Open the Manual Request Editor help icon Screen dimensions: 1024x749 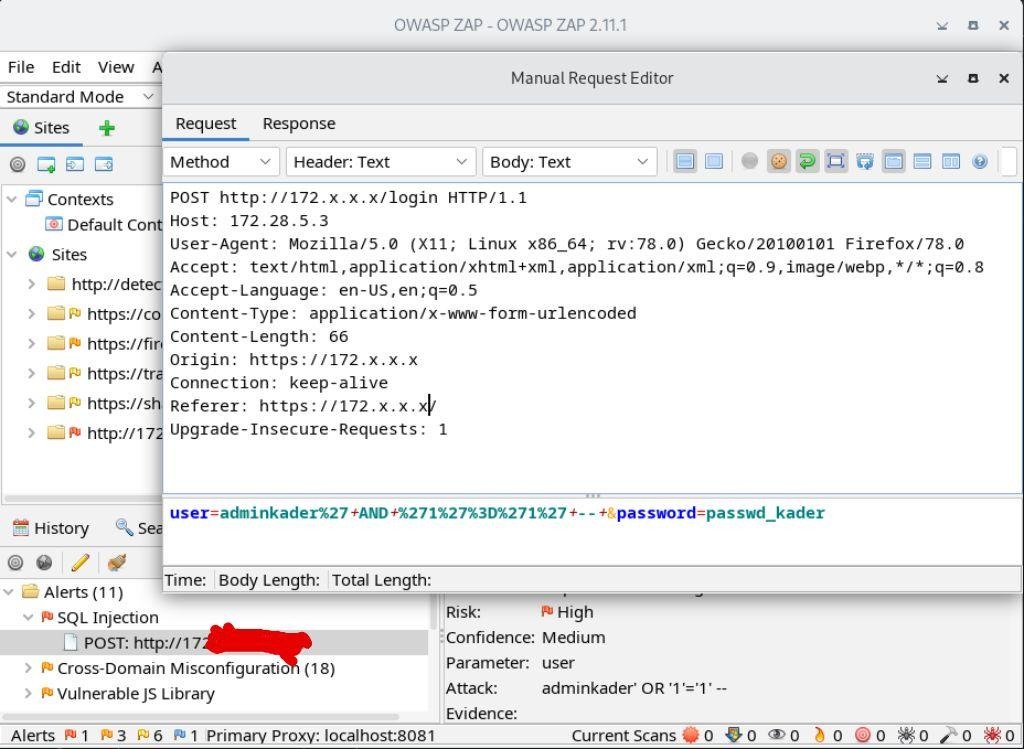980,161
